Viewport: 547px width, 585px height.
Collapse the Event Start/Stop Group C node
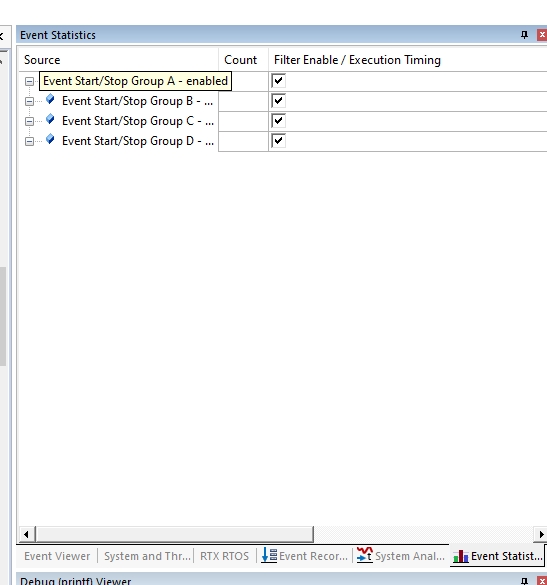pos(29,122)
